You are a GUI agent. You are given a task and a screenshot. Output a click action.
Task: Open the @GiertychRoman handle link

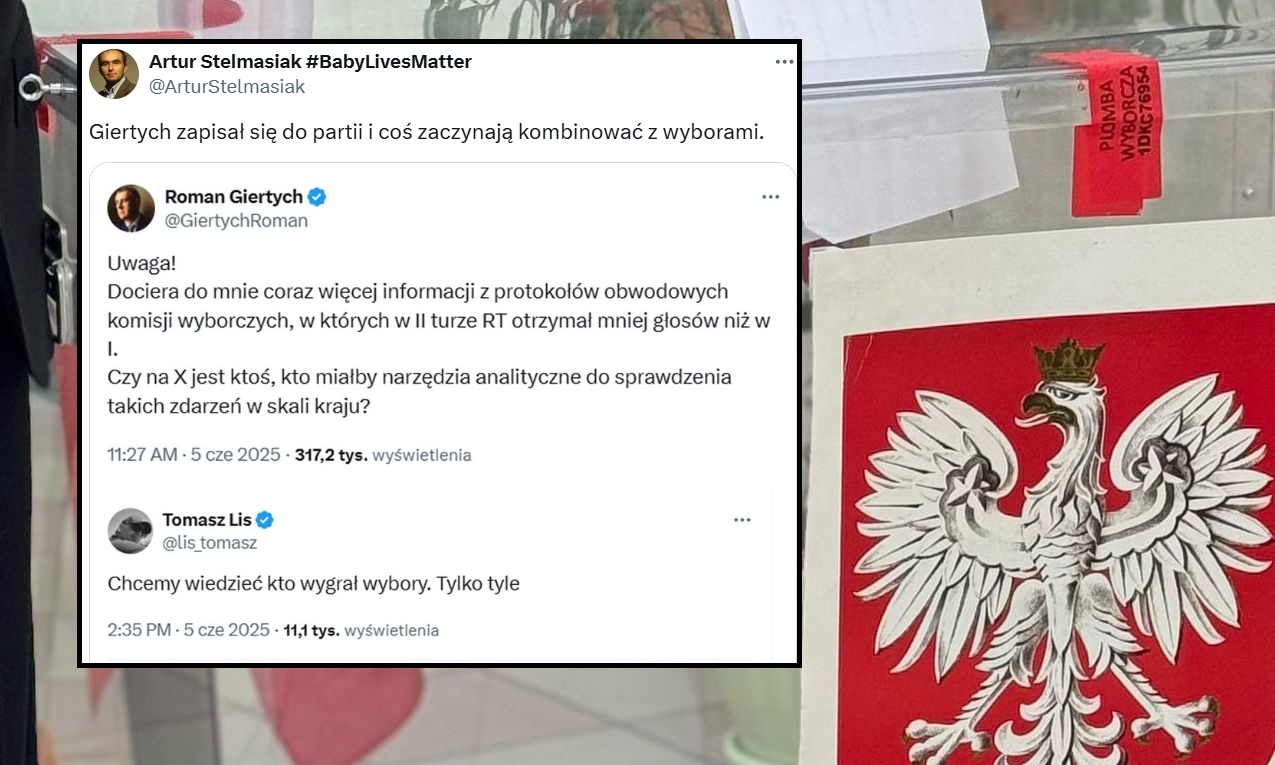click(236, 221)
